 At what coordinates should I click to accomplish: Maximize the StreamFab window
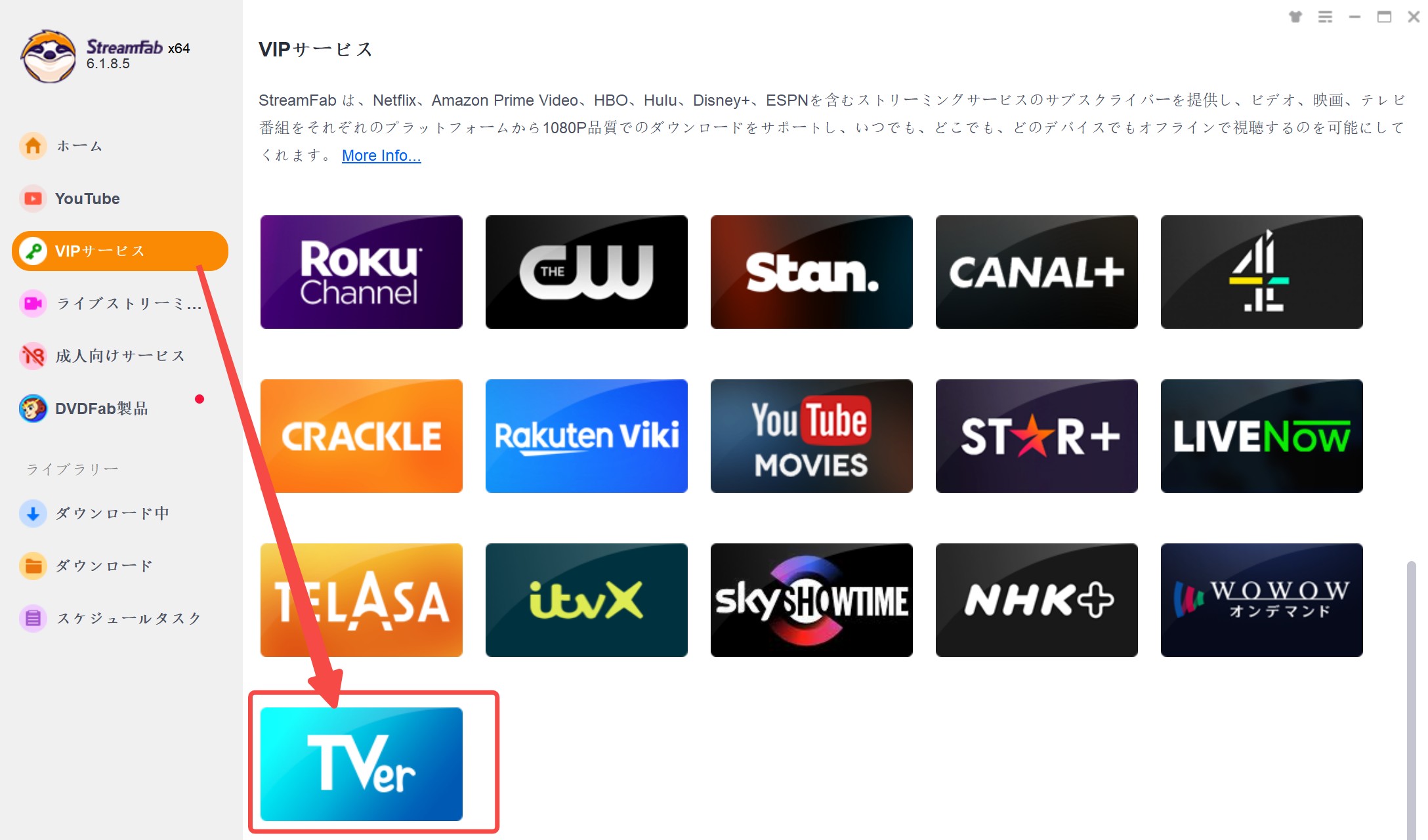click(1384, 17)
